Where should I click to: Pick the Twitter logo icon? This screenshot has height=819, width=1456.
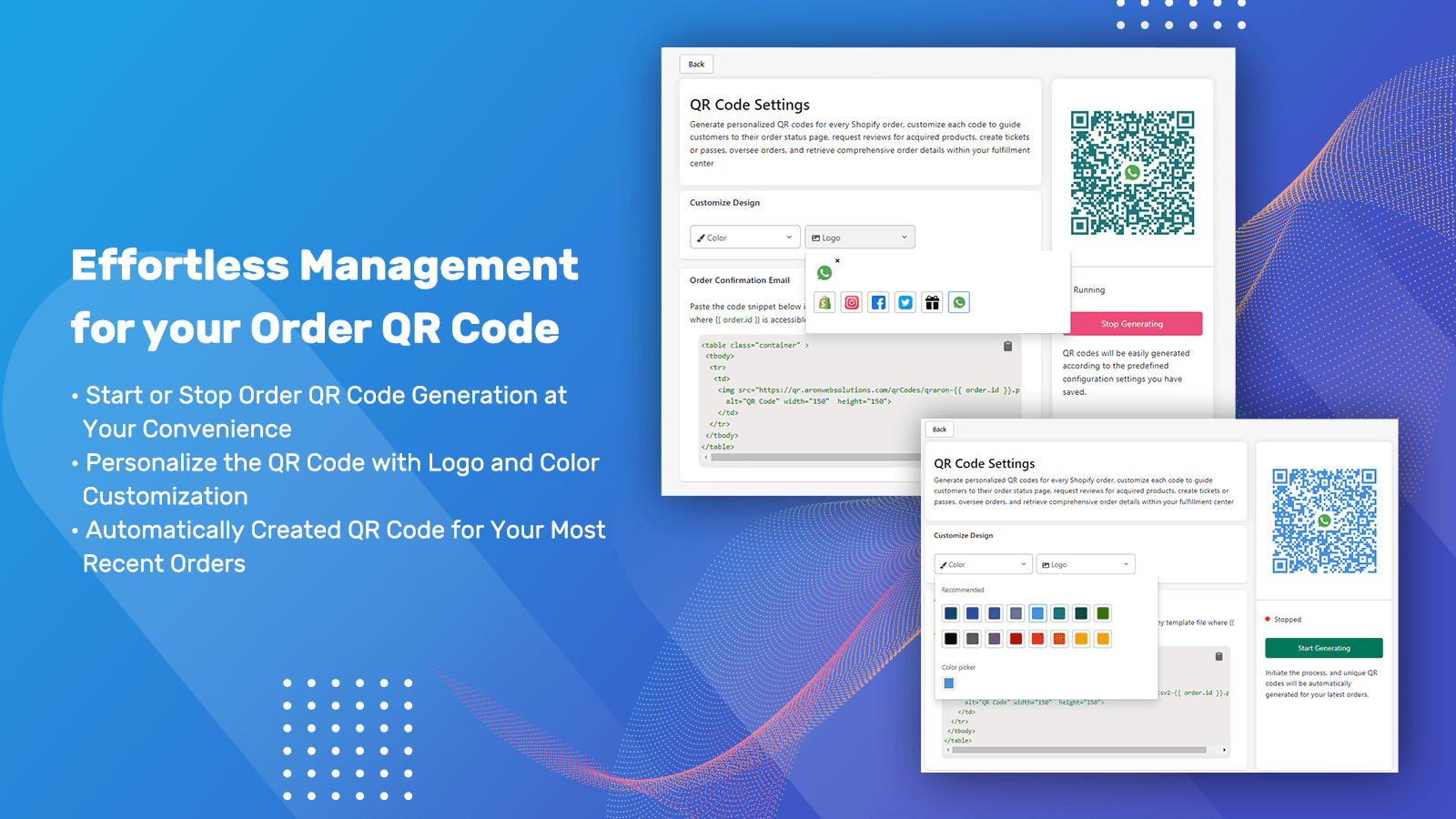point(905,302)
